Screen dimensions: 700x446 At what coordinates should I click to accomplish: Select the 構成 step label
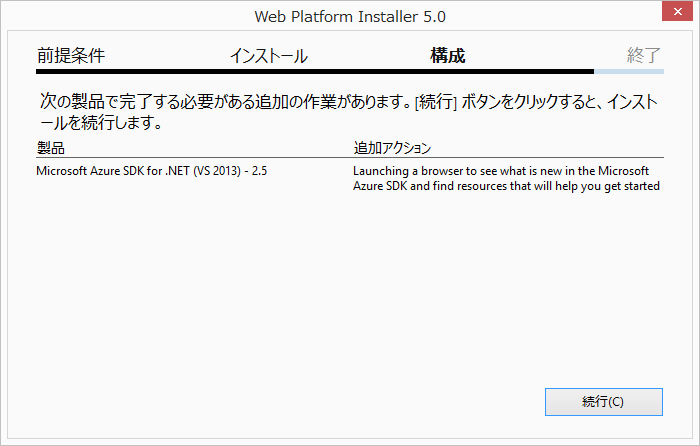(447, 56)
